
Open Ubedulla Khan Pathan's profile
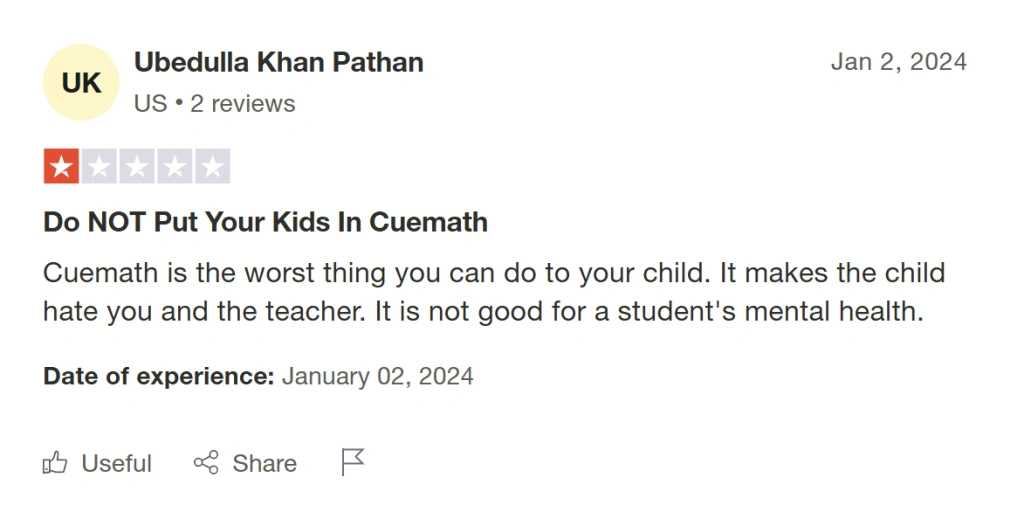pyautogui.click(x=279, y=62)
